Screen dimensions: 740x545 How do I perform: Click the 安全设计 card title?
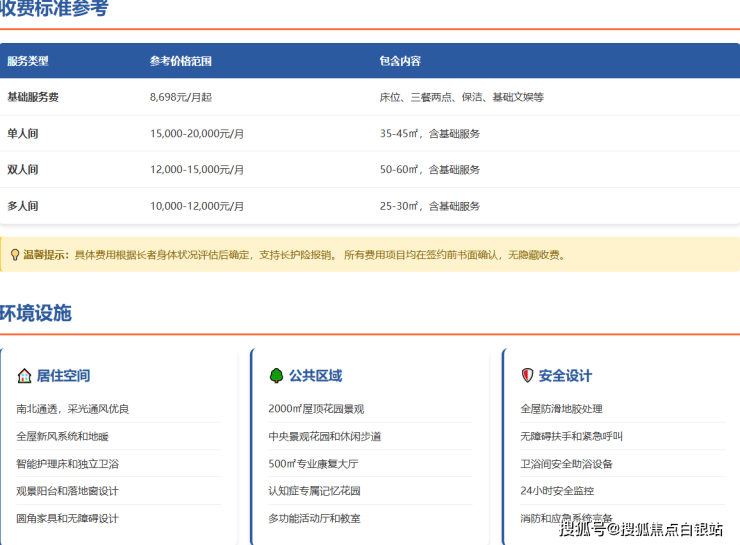click(565, 376)
